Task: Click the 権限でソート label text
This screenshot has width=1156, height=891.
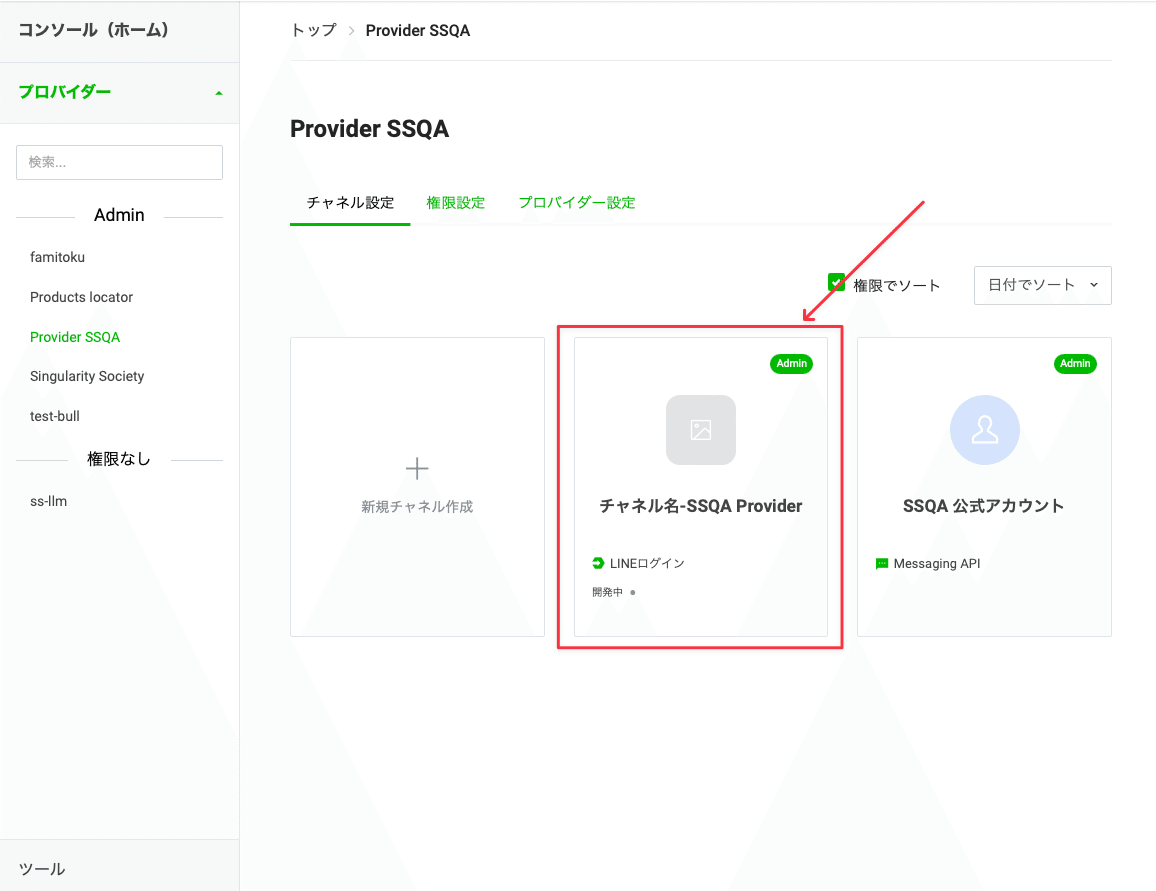Action: (x=896, y=285)
